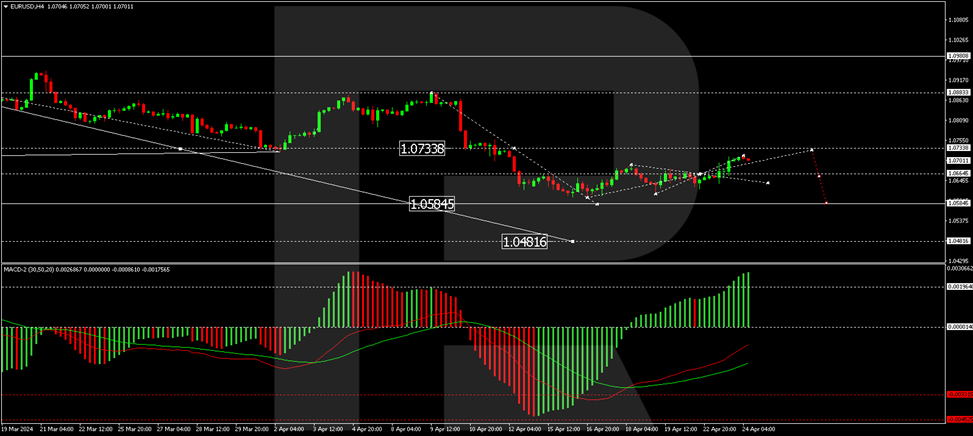Select the red projected downward arrow line

pyautogui.click(x=819, y=176)
